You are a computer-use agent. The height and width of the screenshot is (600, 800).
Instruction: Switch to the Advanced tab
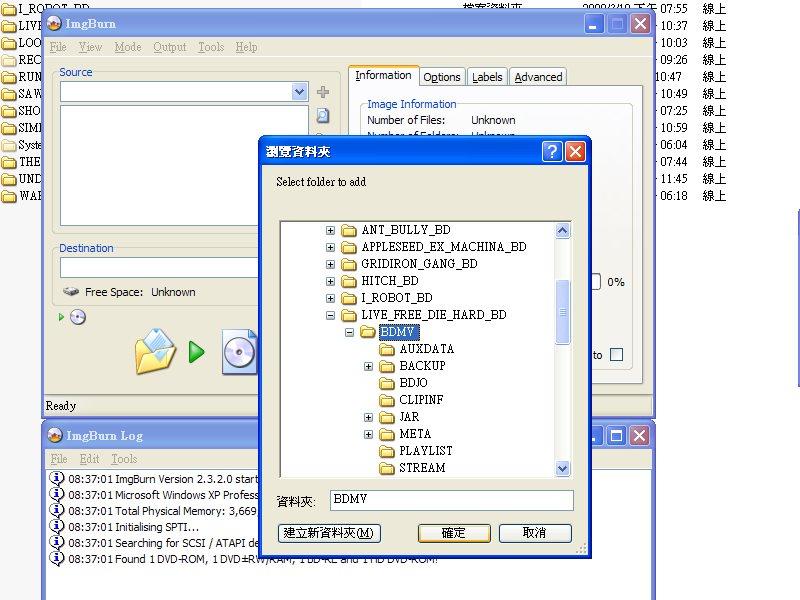[538, 77]
